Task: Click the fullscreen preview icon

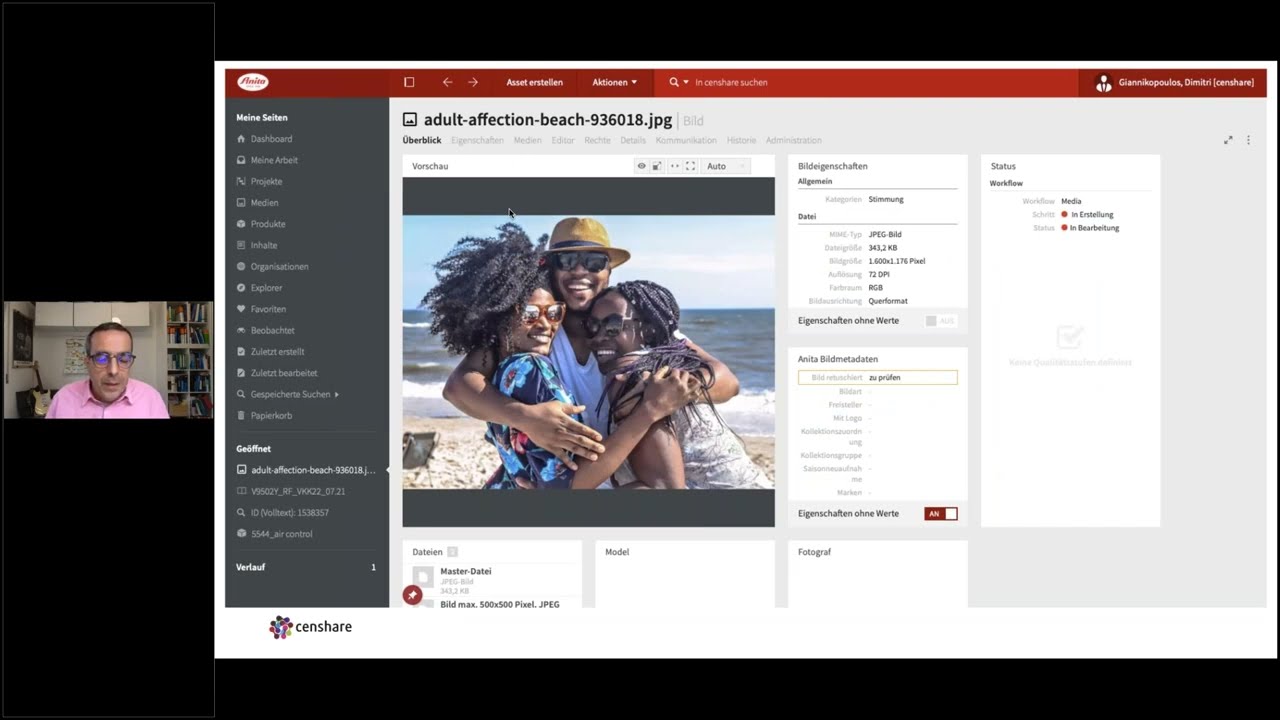Action: click(x=690, y=166)
